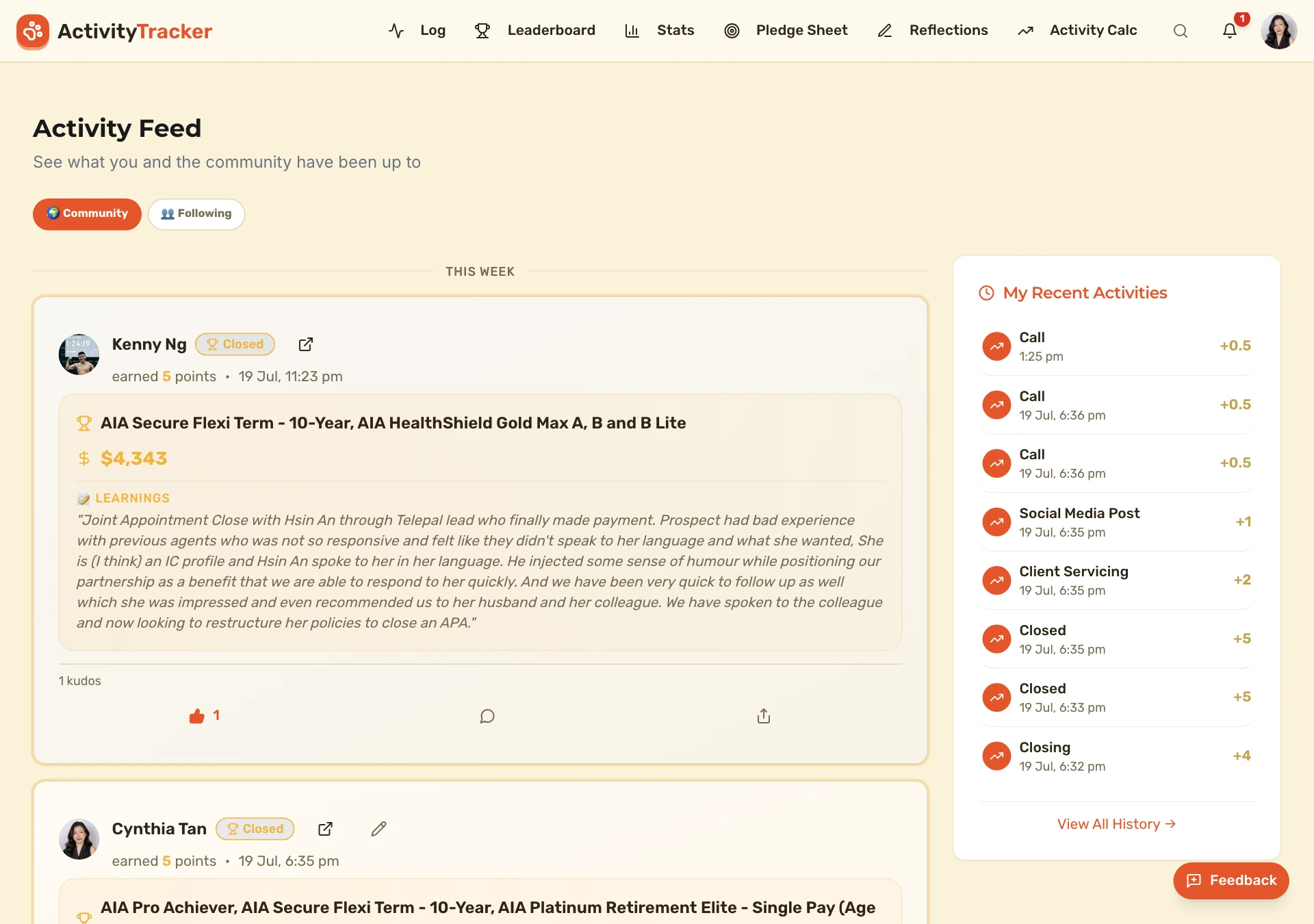The height and width of the screenshot is (924, 1314).
Task: Click the LEARNINGS label
Action: 132,498
